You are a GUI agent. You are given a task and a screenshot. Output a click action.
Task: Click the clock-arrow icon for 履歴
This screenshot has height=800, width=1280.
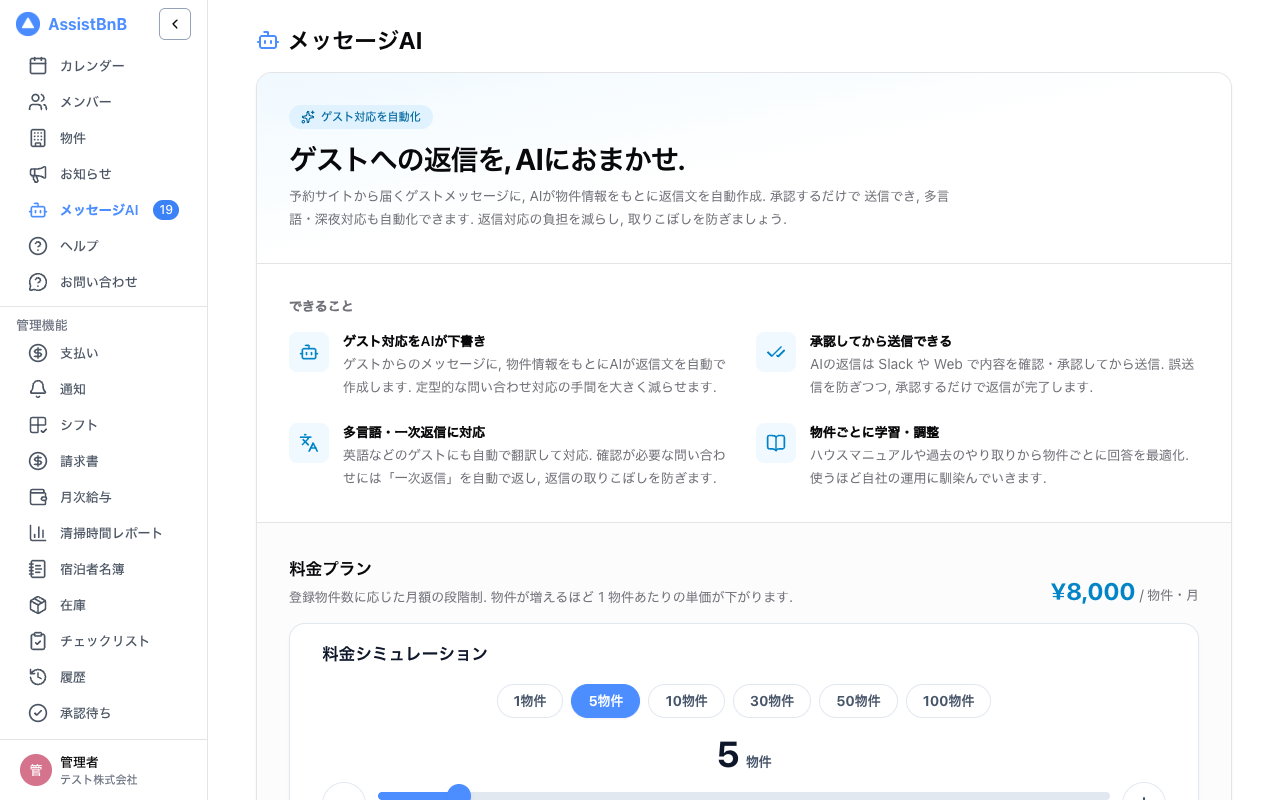coord(38,677)
